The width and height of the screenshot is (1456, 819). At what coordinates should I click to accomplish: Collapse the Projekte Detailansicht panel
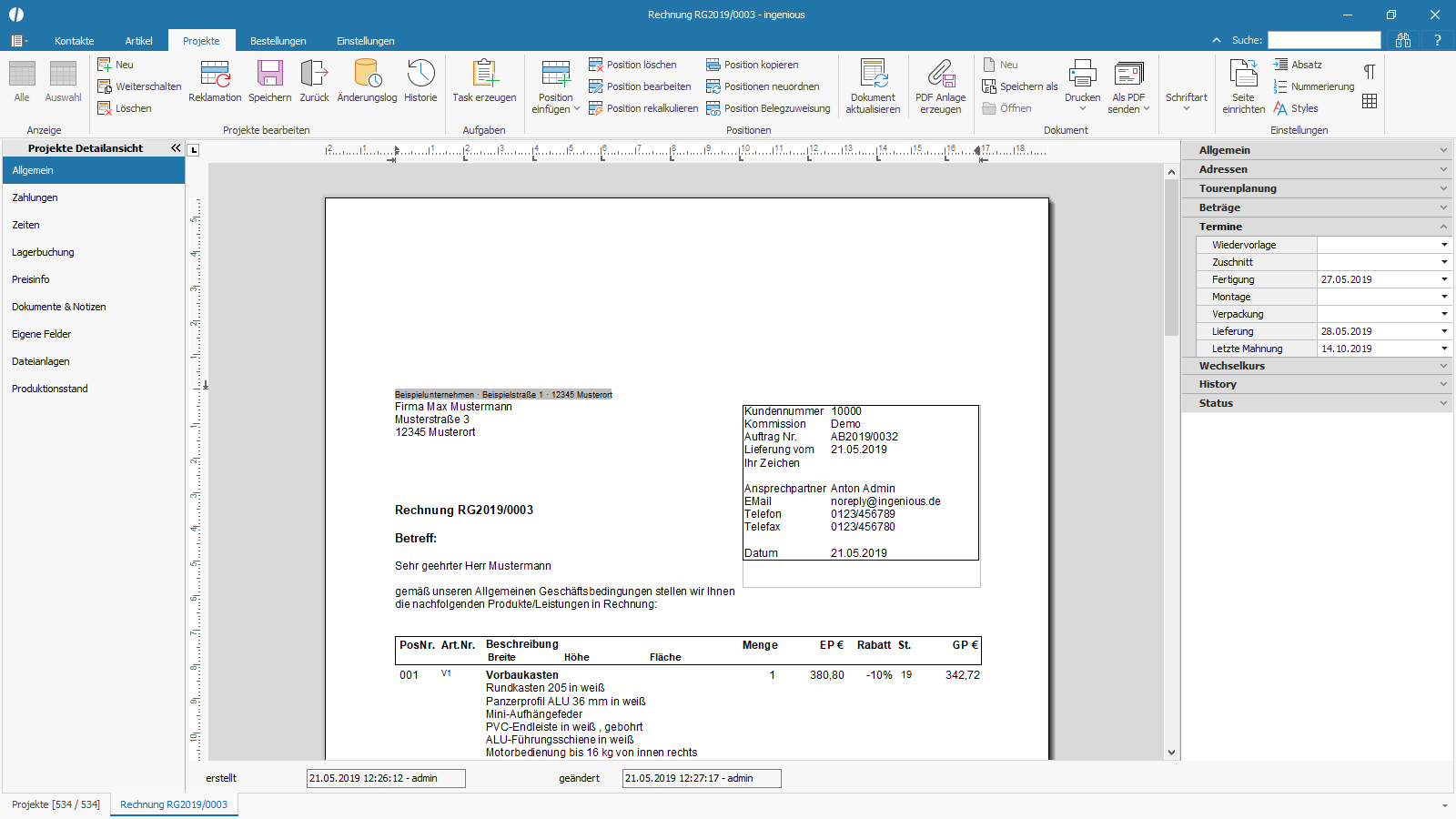pyautogui.click(x=176, y=147)
